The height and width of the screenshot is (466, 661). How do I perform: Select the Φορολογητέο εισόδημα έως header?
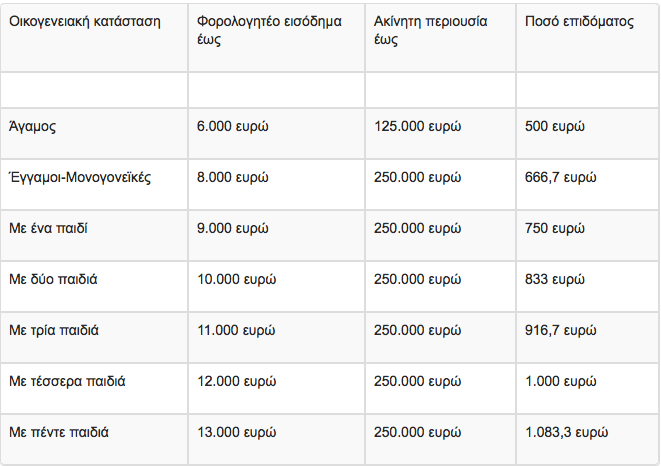(x=276, y=38)
